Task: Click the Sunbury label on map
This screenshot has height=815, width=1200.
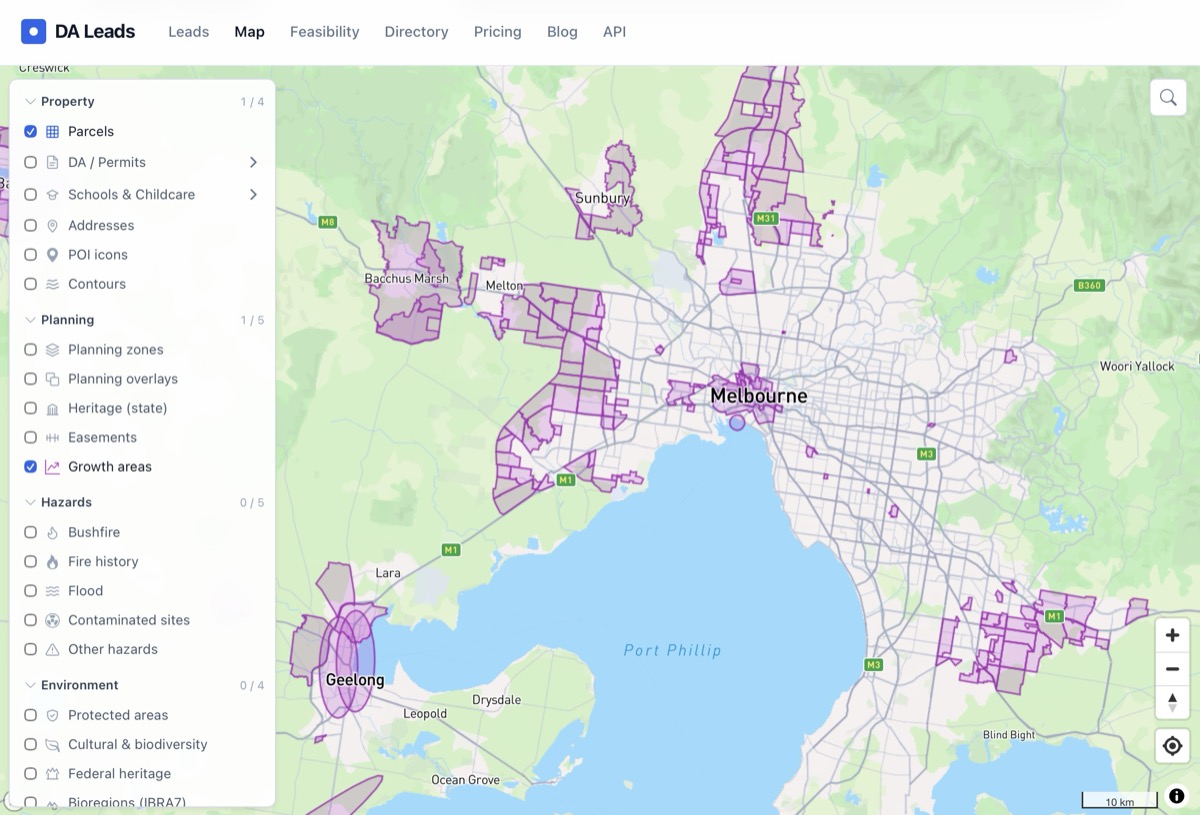Action: click(602, 198)
